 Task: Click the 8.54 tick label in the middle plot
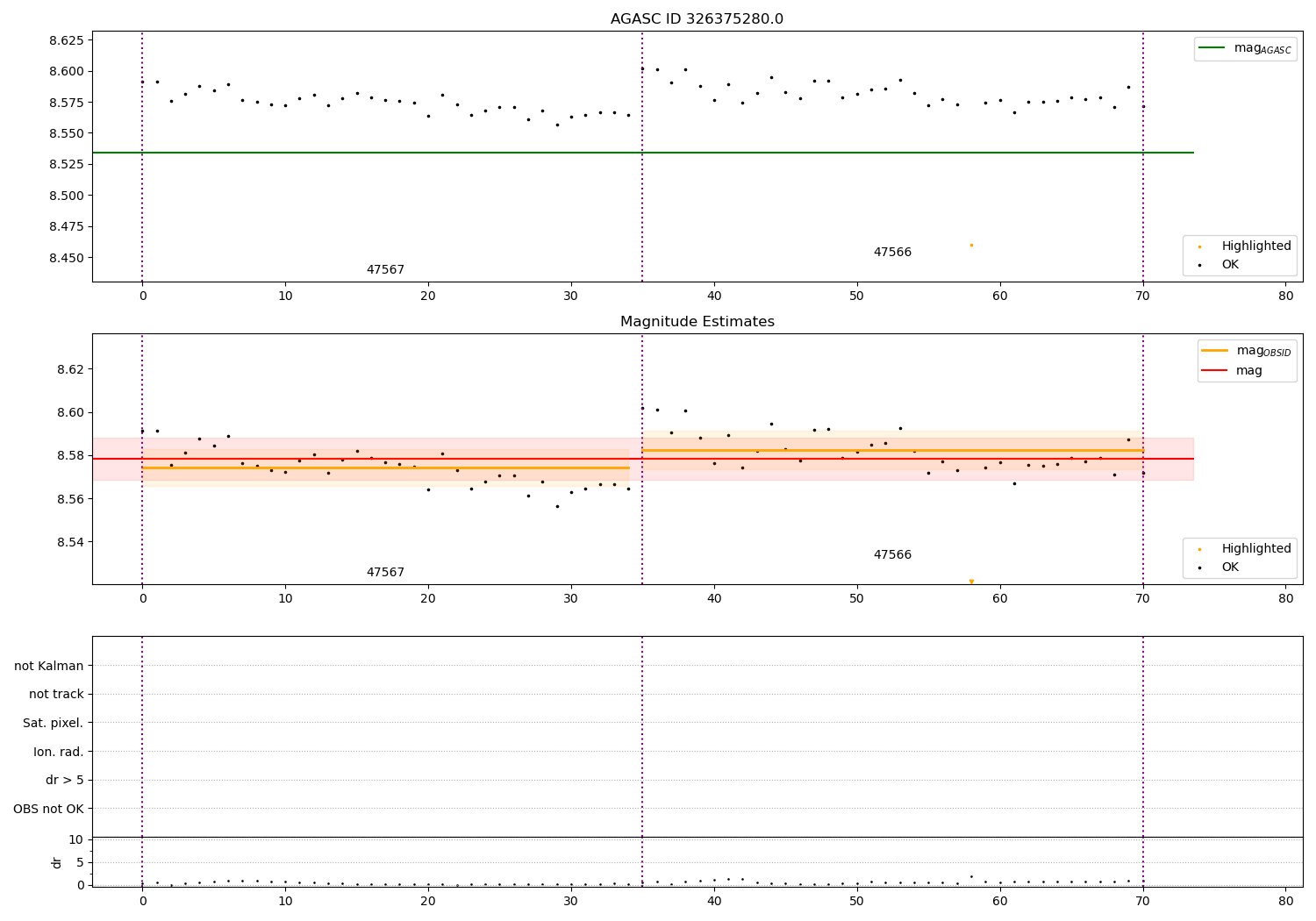click(x=70, y=542)
